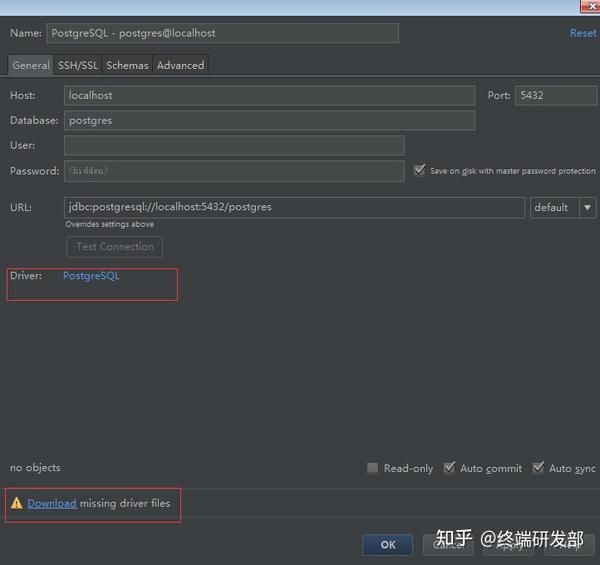Switch to the General tab

31,65
